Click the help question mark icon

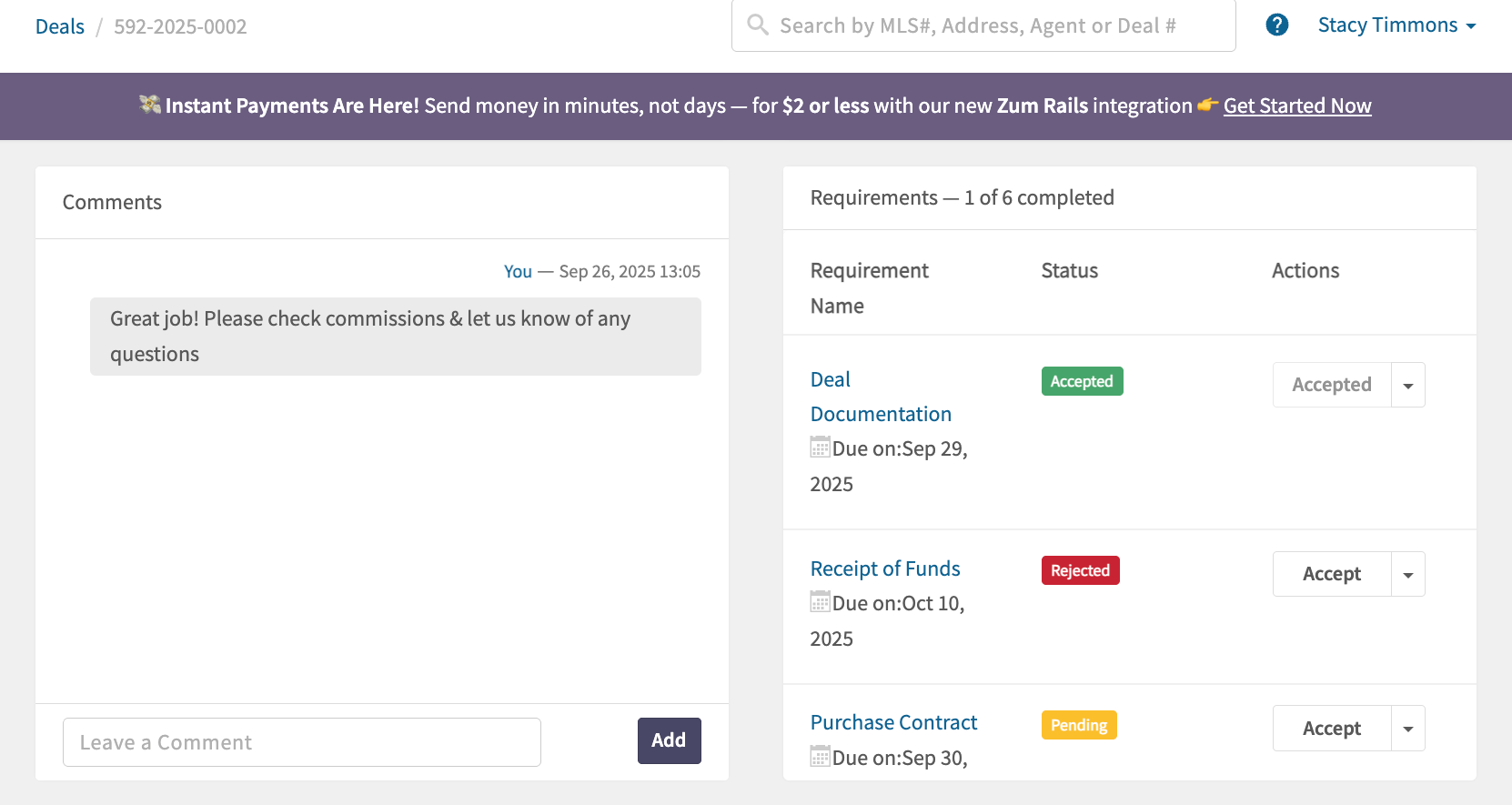click(x=1276, y=25)
